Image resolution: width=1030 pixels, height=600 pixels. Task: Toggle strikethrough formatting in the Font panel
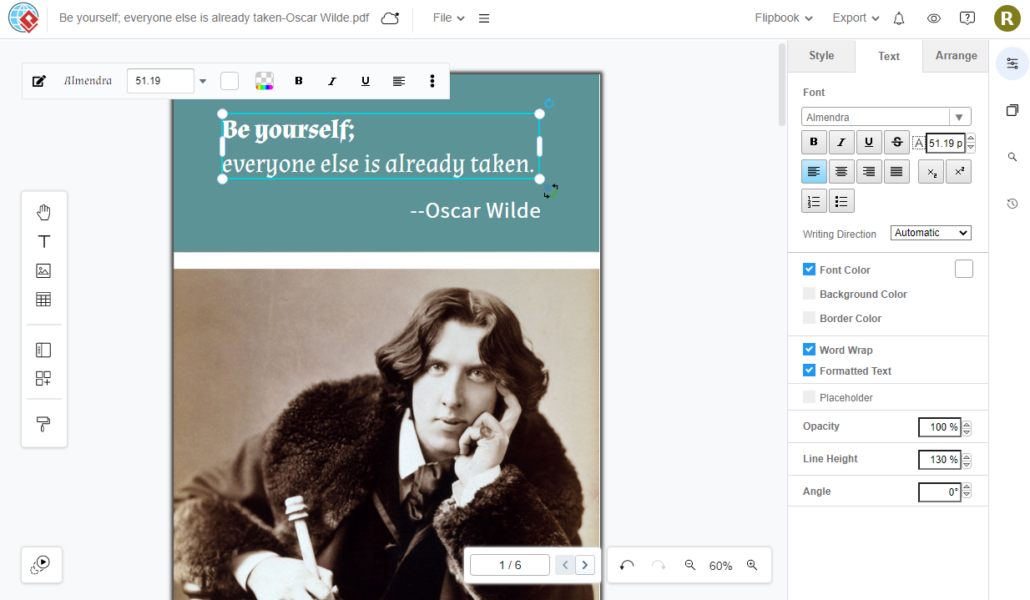[x=896, y=141]
